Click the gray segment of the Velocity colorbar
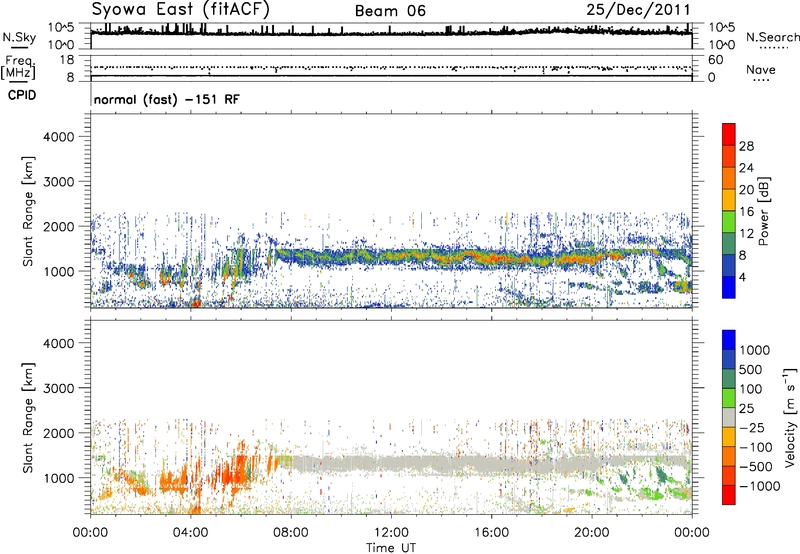Viewport: 800px width, 554px height. [729, 417]
